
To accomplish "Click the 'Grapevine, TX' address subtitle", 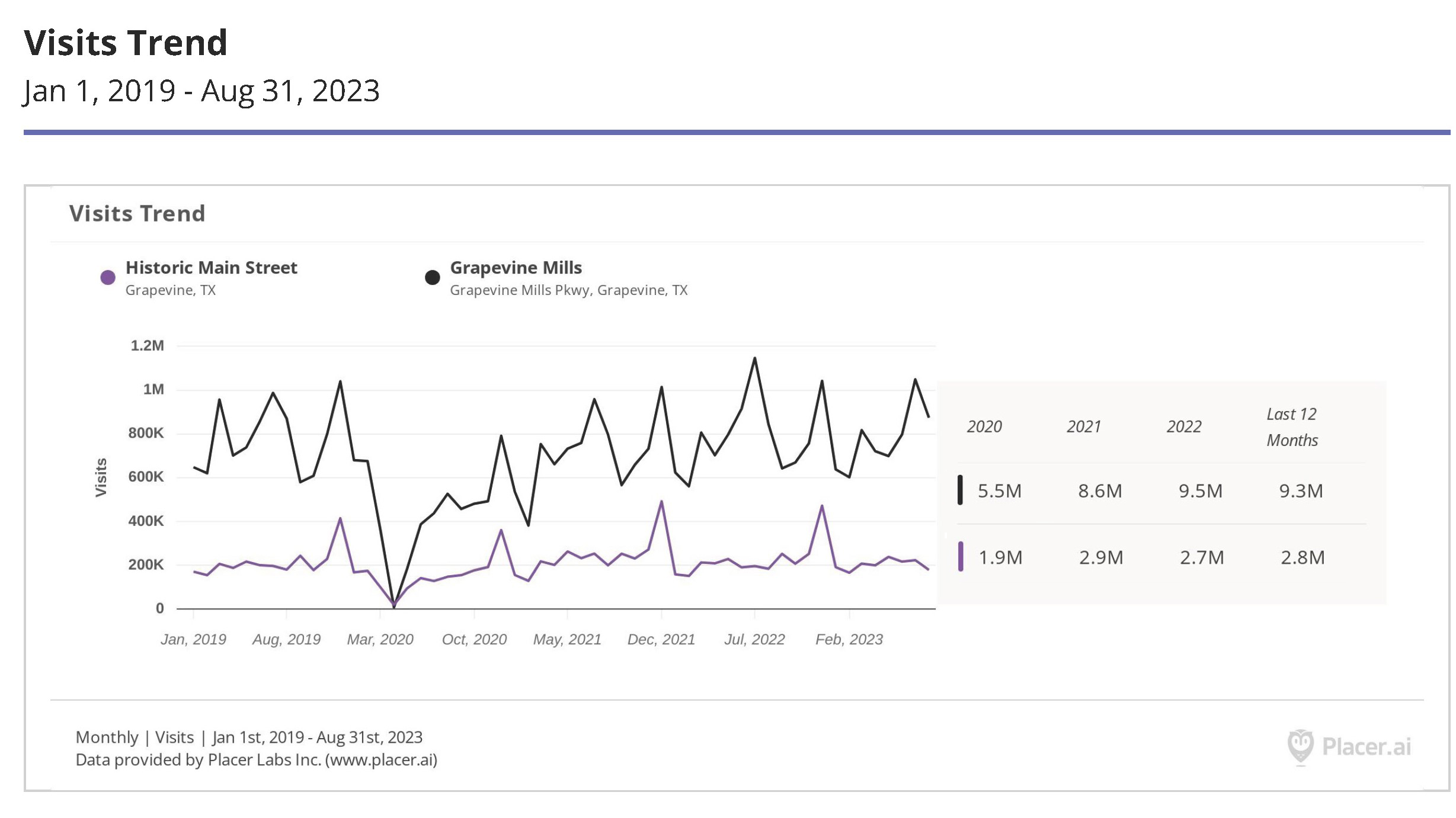I will pyautogui.click(x=171, y=290).
